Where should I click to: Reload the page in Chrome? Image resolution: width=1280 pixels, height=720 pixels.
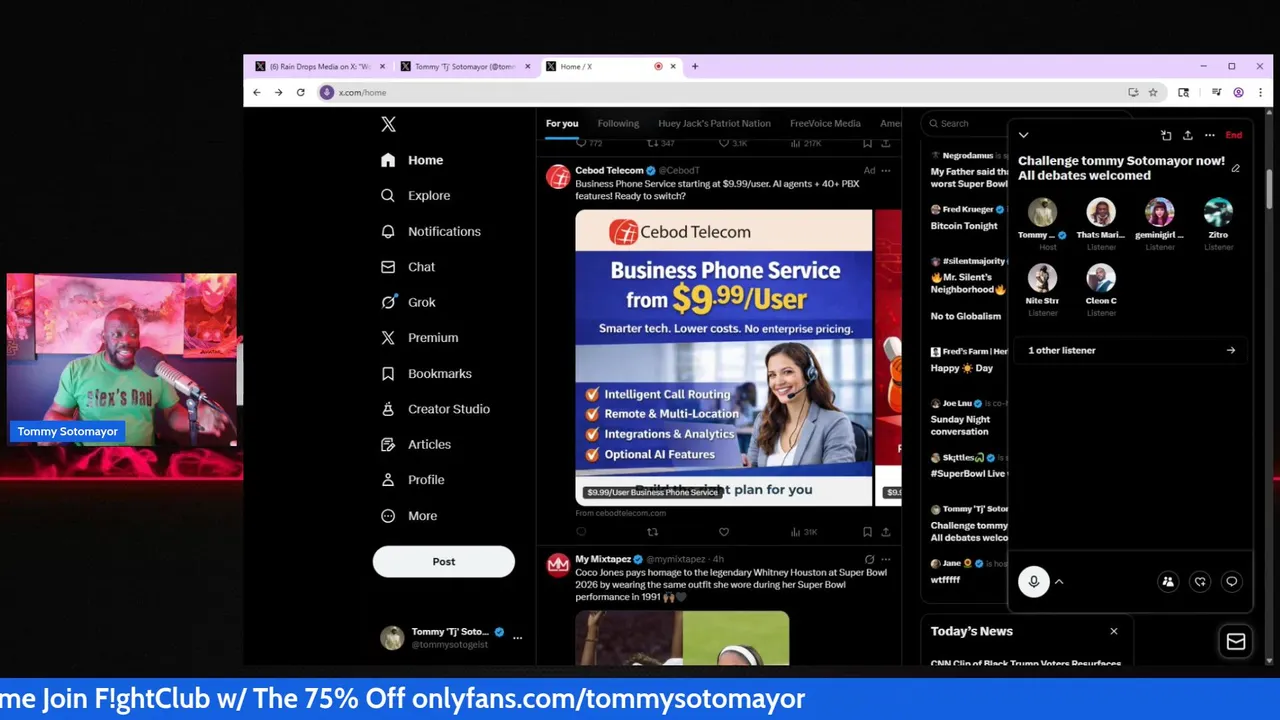point(300,92)
